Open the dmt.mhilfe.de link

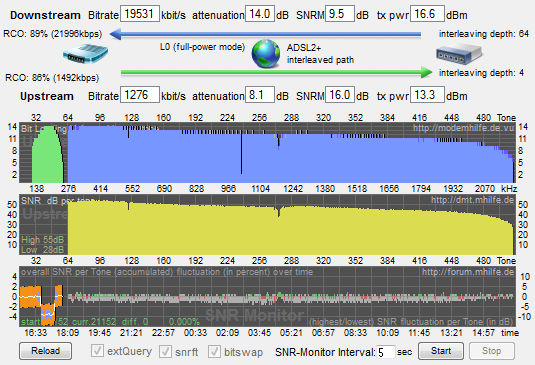pyautogui.click(x=472, y=200)
